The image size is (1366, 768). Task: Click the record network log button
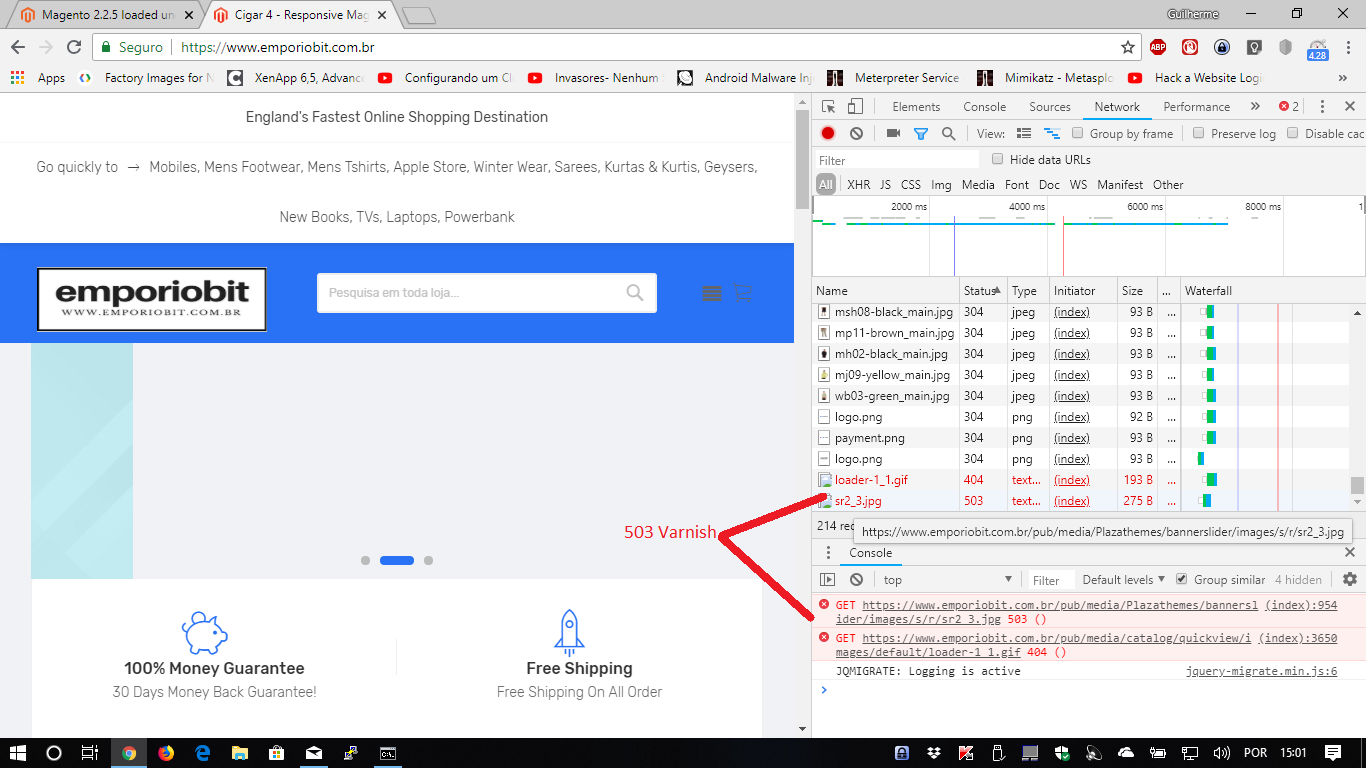pyautogui.click(x=828, y=133)
